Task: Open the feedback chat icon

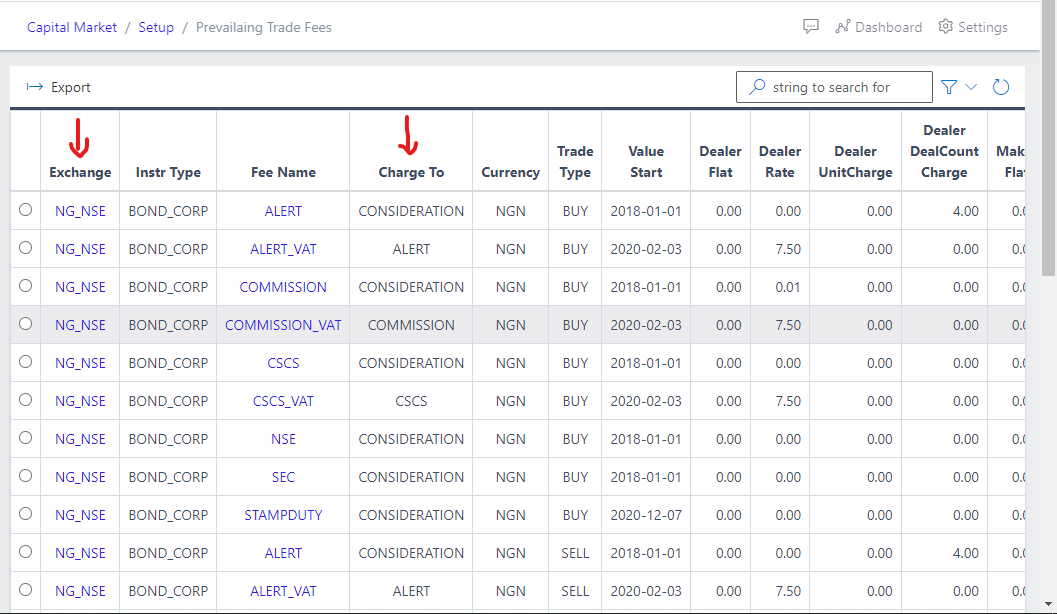Action: coord(810,26)
